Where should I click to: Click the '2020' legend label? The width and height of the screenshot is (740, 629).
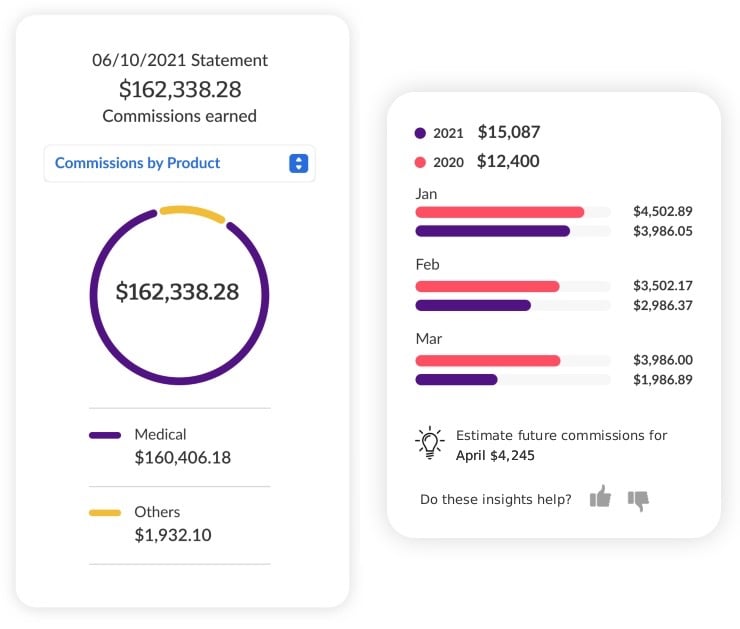(448, 162)
